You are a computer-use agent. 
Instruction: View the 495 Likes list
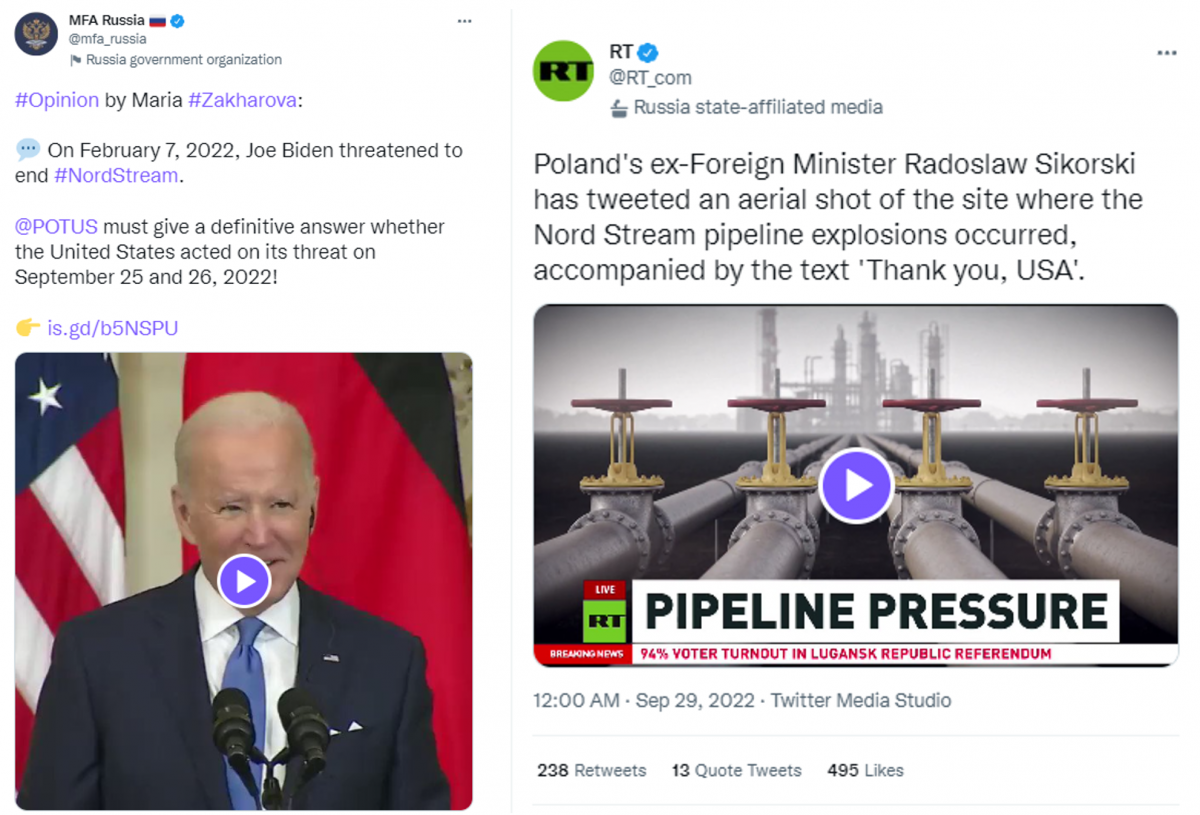pyautogui.click(x=865, y=770)
